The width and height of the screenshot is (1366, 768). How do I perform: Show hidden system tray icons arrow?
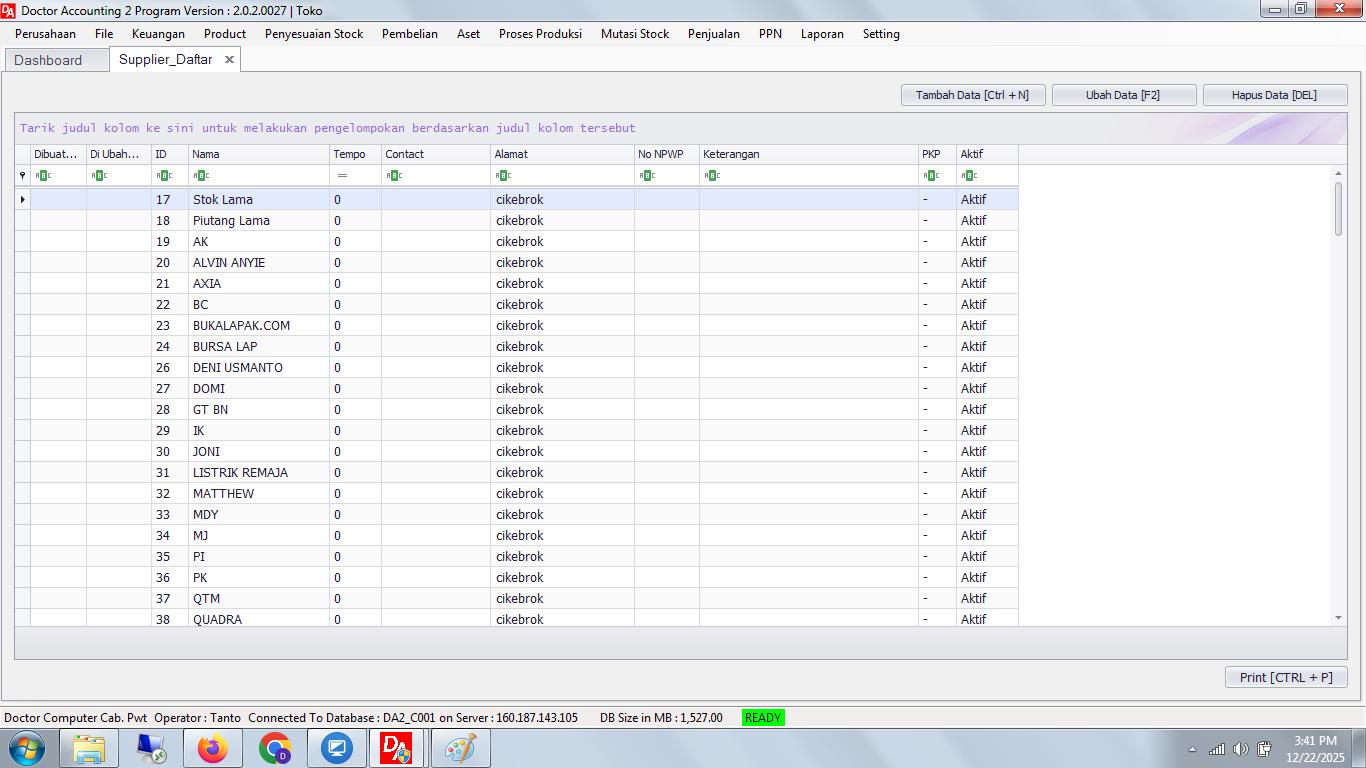tap(1192, 749)
